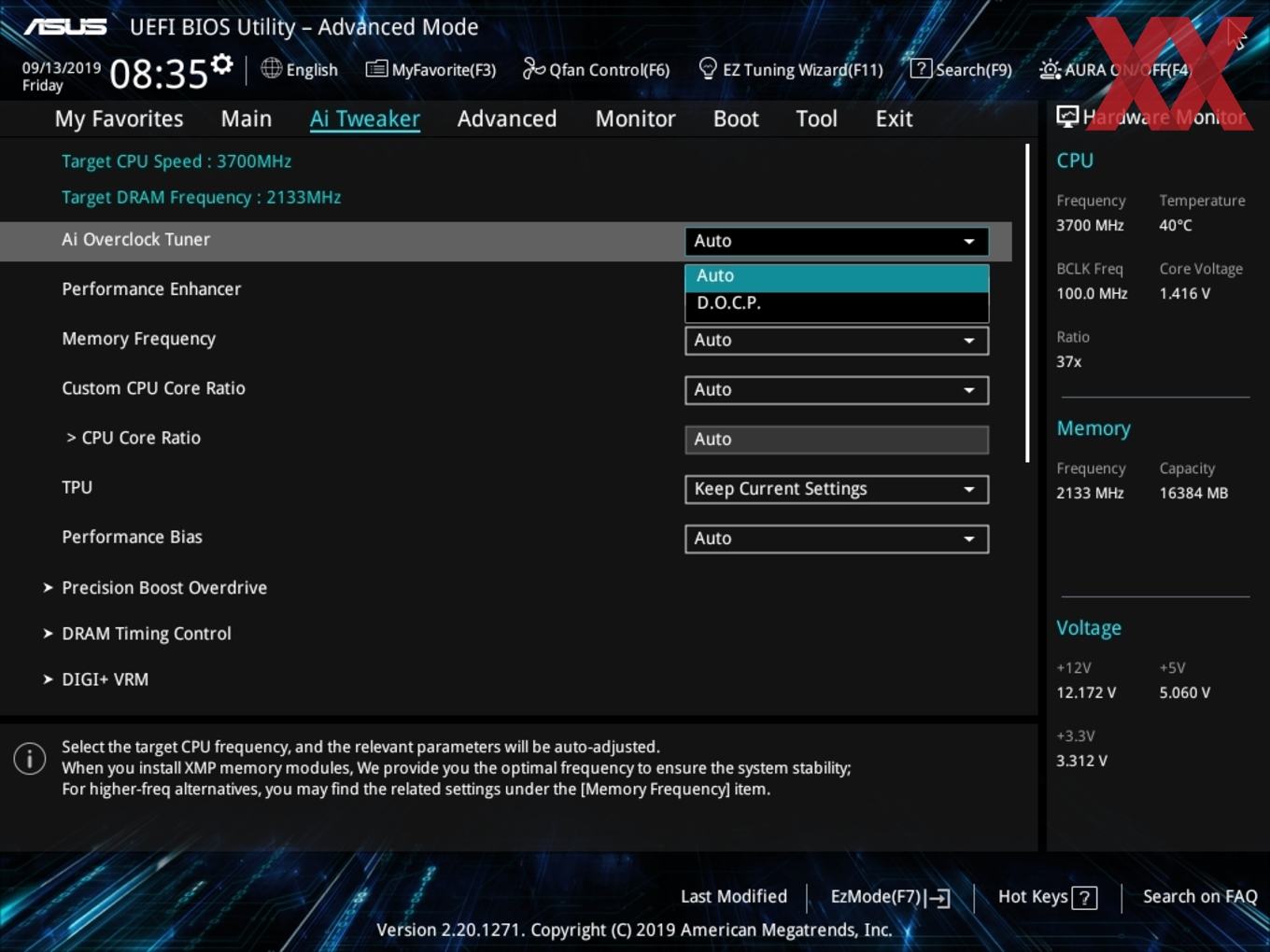Image resolution: width=1270 pixels, height=952 pixels.
Task: Open the Boot tab
Action: coord(736,119)
